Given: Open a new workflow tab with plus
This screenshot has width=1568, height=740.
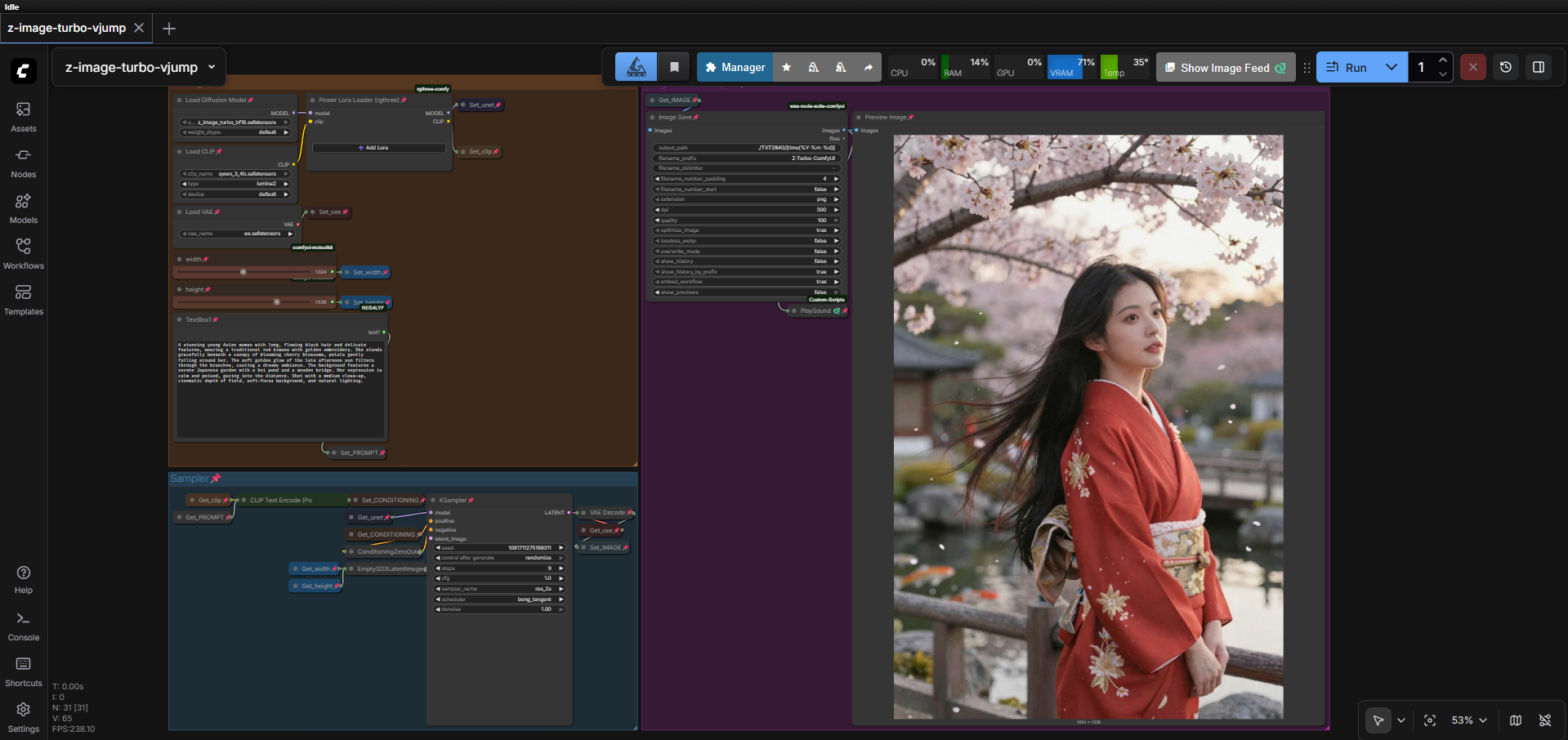Looking at the screenshot, I should click(x=169, y=29).
